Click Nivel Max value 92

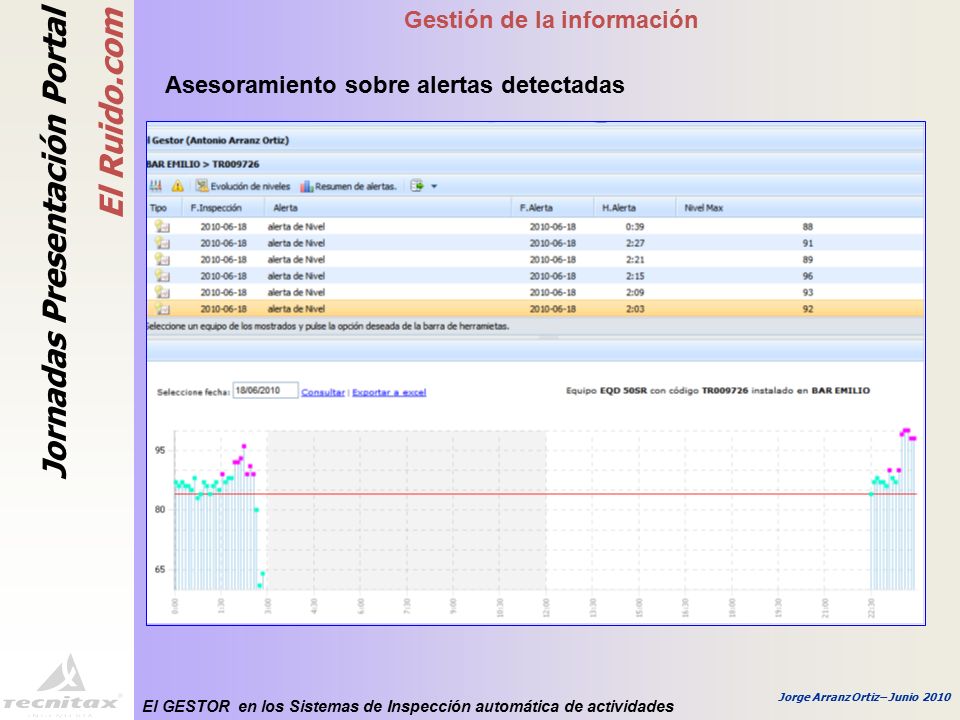point(808,309)
